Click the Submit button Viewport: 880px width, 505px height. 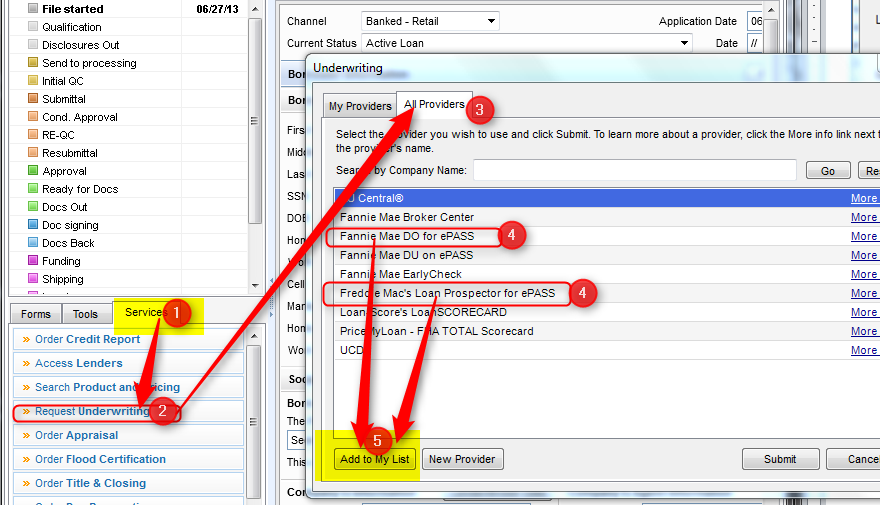click(x=780, y=459)
